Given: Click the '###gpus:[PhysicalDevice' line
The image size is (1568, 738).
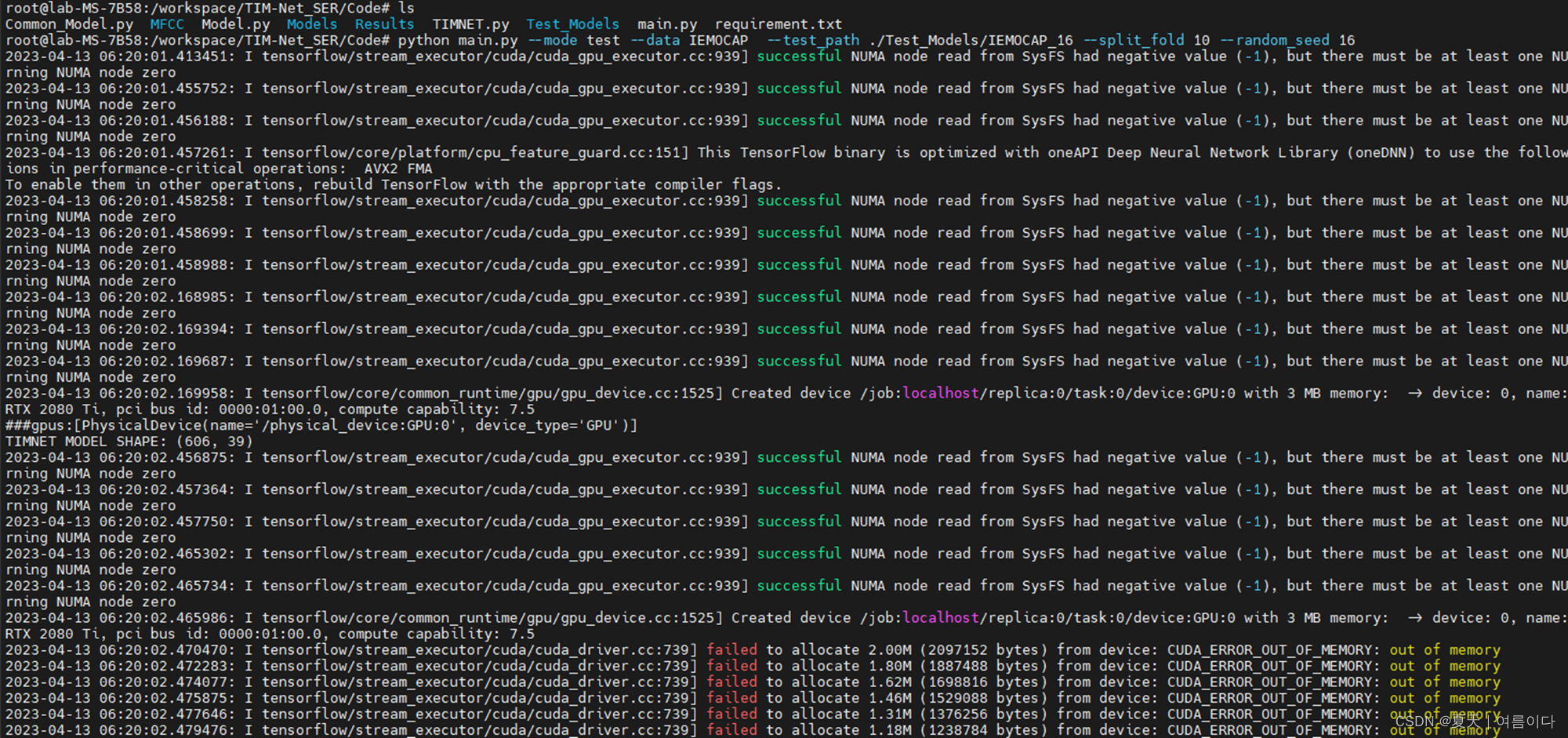Looking at the screenshot, I should point(321,425).
